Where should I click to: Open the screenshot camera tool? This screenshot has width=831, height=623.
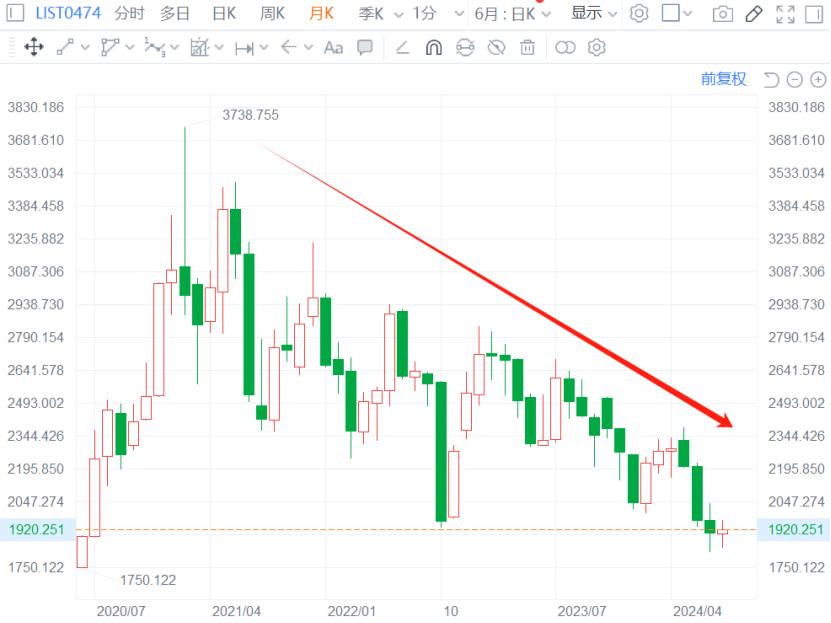point(722,14)
